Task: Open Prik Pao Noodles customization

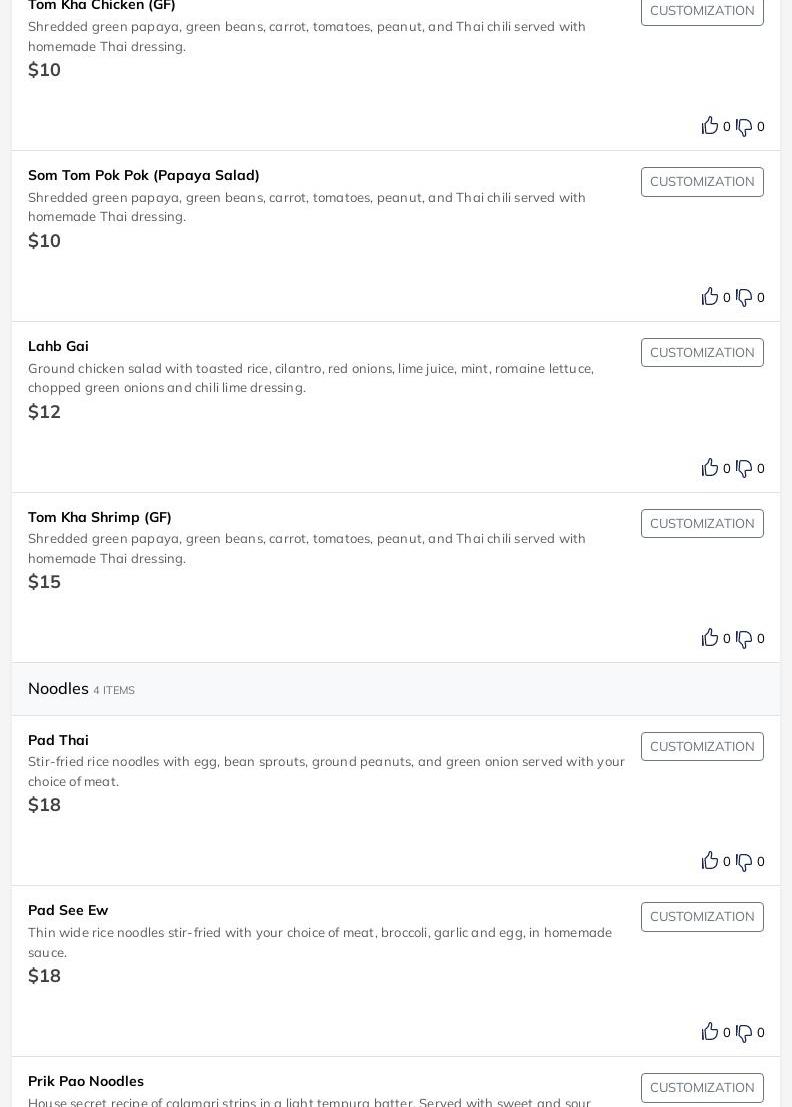Action: click(x=702, y=1088)
